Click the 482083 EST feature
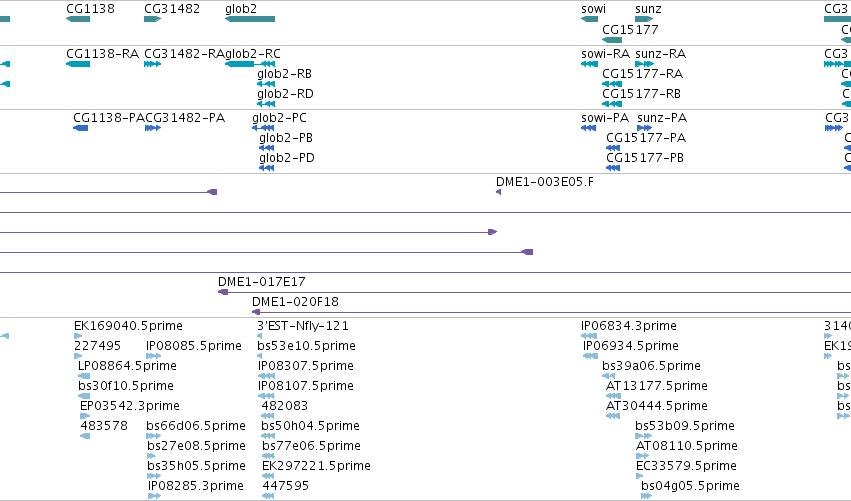The image size is (851, 501). point(268,416)
